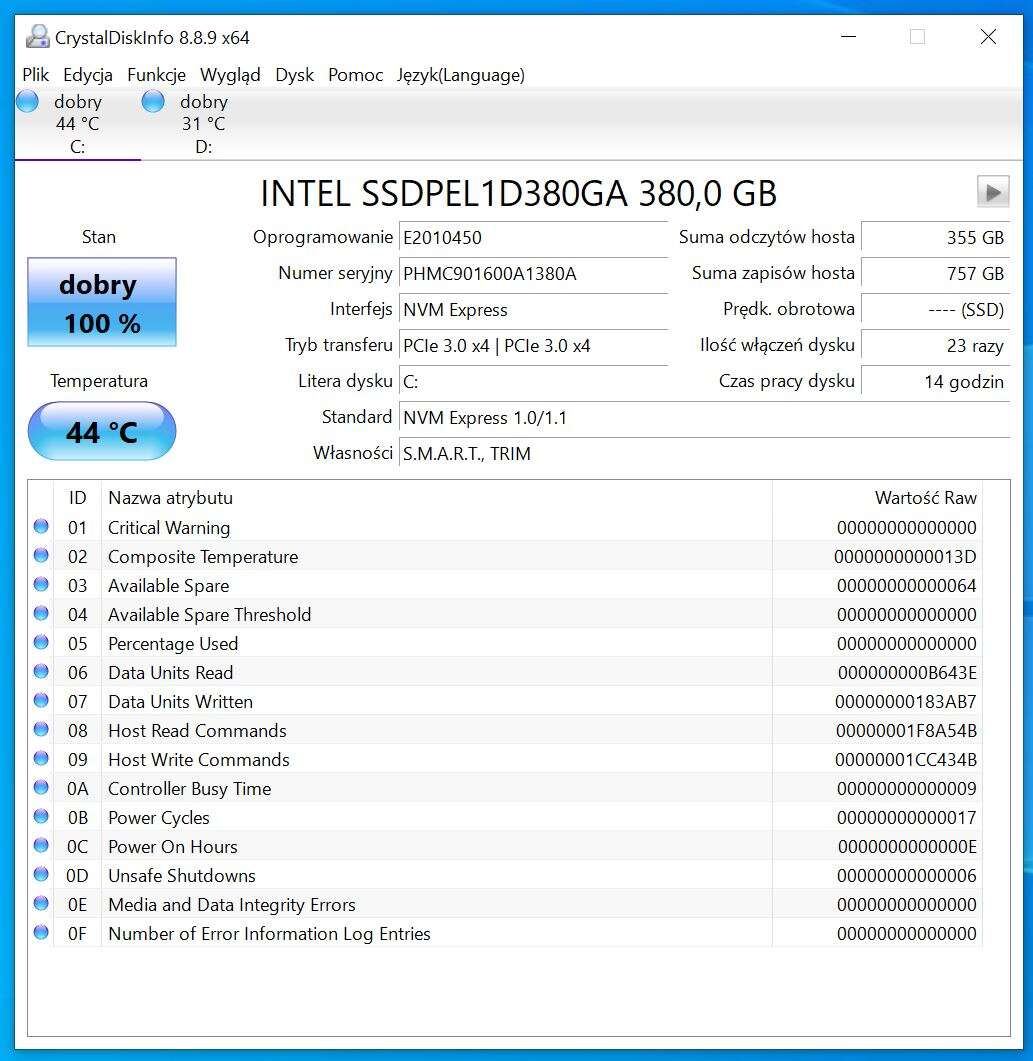Open the Język(Language) menu

click(460, 75)
